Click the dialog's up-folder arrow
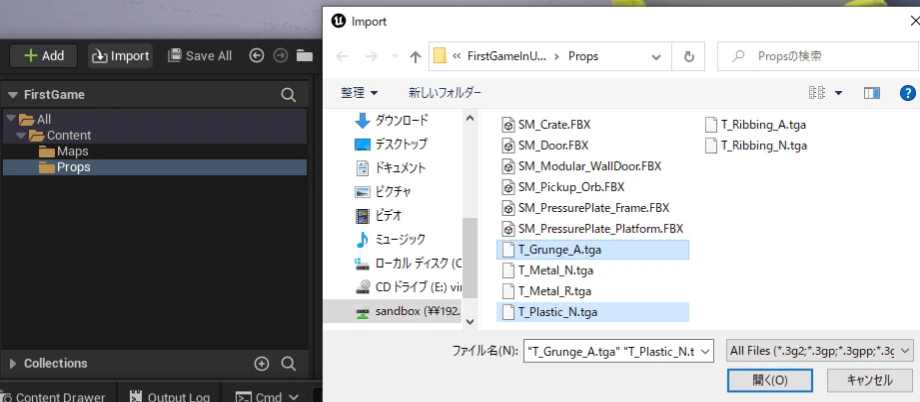The width and height of the screenshot is (920, 402). (x=415, y=56)
